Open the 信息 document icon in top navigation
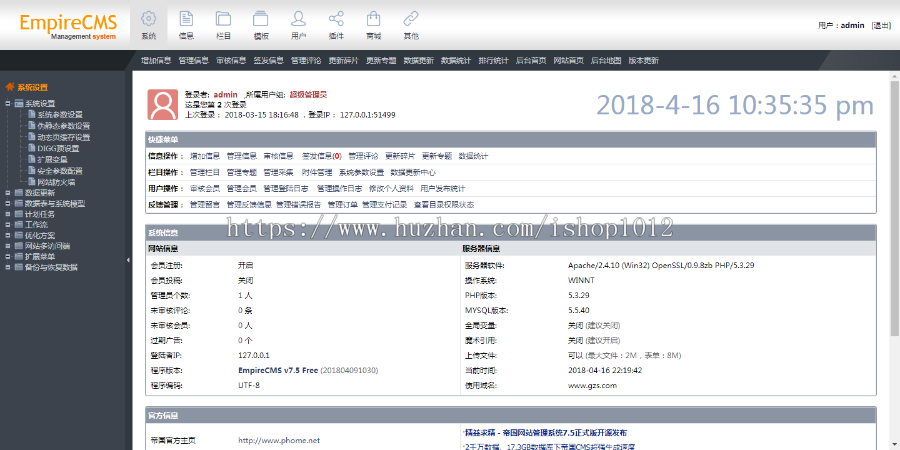900x450 pixels. 186,18
